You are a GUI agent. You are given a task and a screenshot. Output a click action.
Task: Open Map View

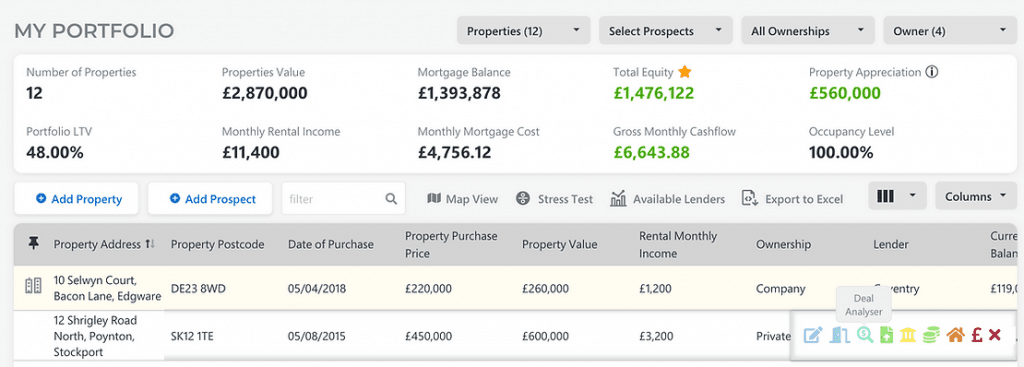pos(462,199)
